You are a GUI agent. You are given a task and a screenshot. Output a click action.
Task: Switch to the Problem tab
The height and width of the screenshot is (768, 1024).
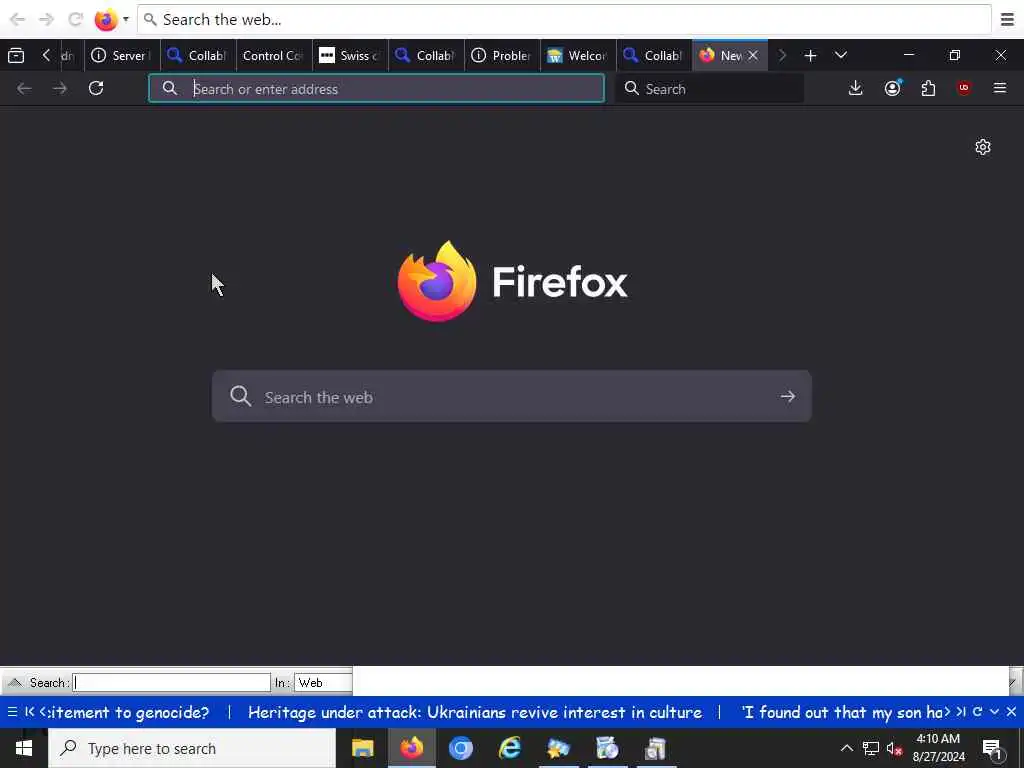pyautogui.click(x=502, y=56)
